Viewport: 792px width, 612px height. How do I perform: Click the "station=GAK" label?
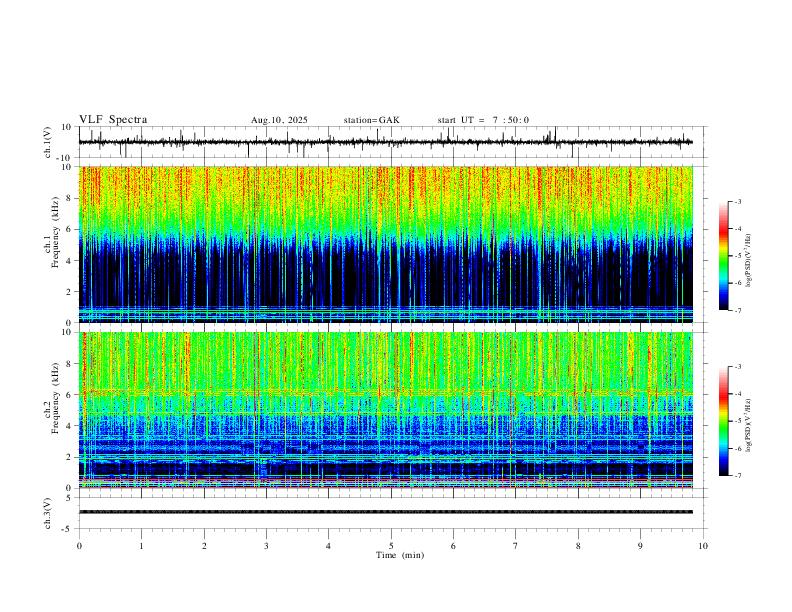(371, 120)
